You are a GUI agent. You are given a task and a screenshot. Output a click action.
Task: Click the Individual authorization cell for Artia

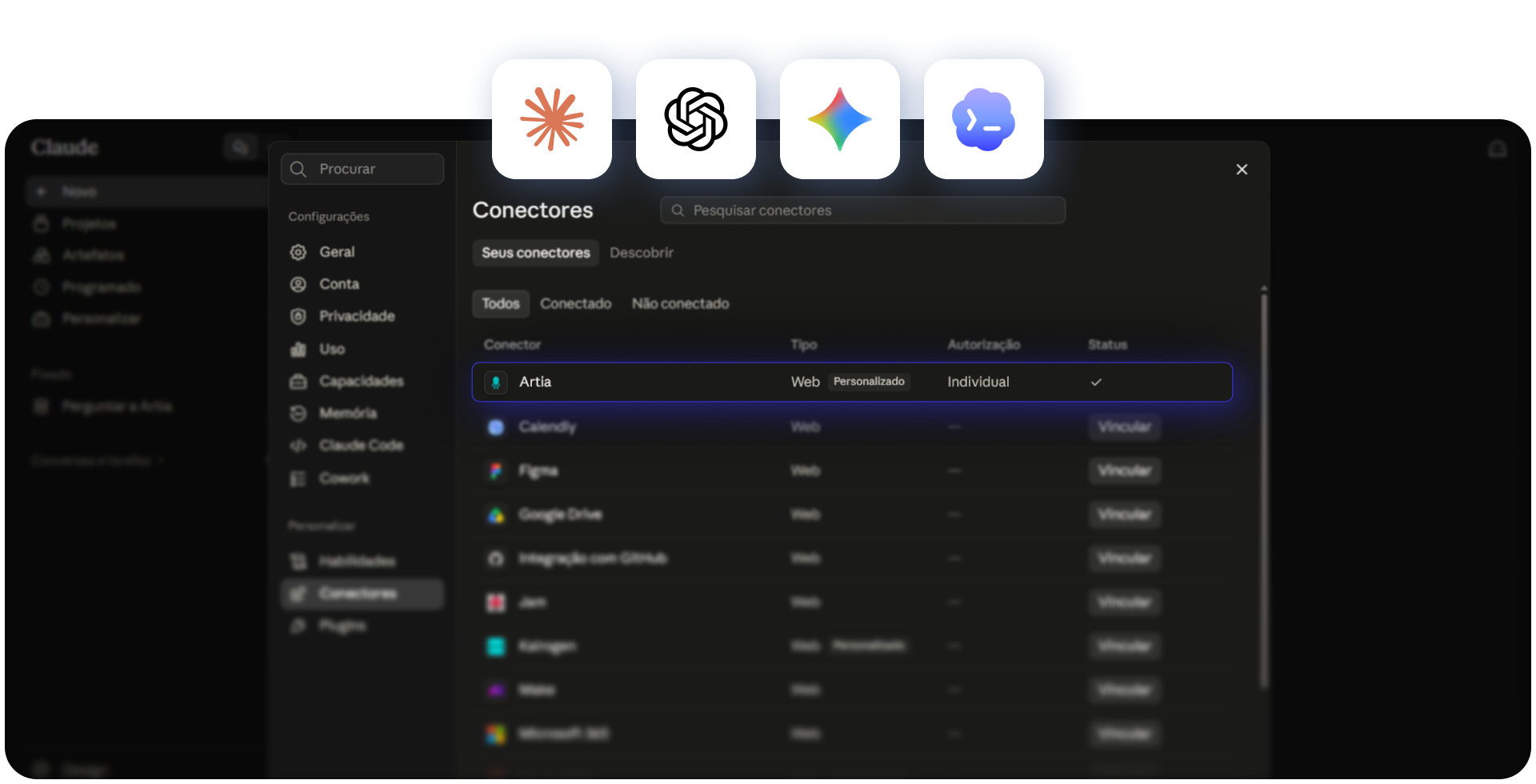coord(978,382)
